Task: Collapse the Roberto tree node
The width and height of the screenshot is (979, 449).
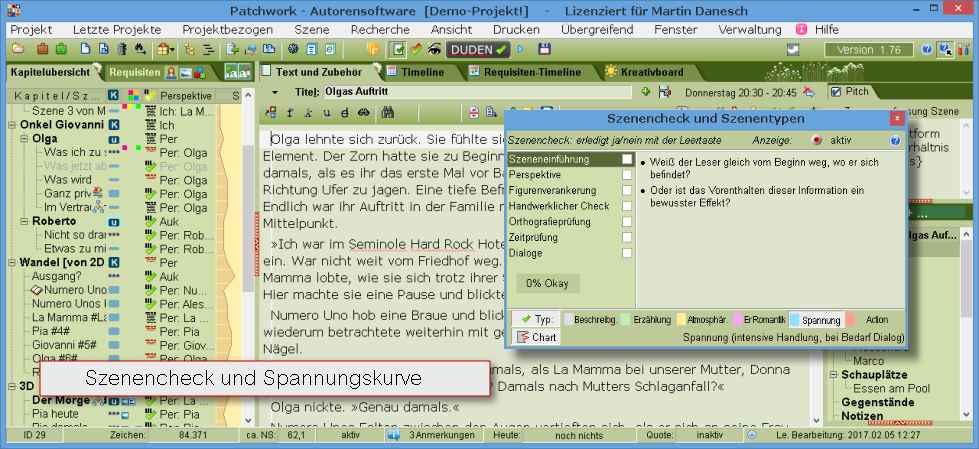Action: pyautogui.click(x=24, y=221)
